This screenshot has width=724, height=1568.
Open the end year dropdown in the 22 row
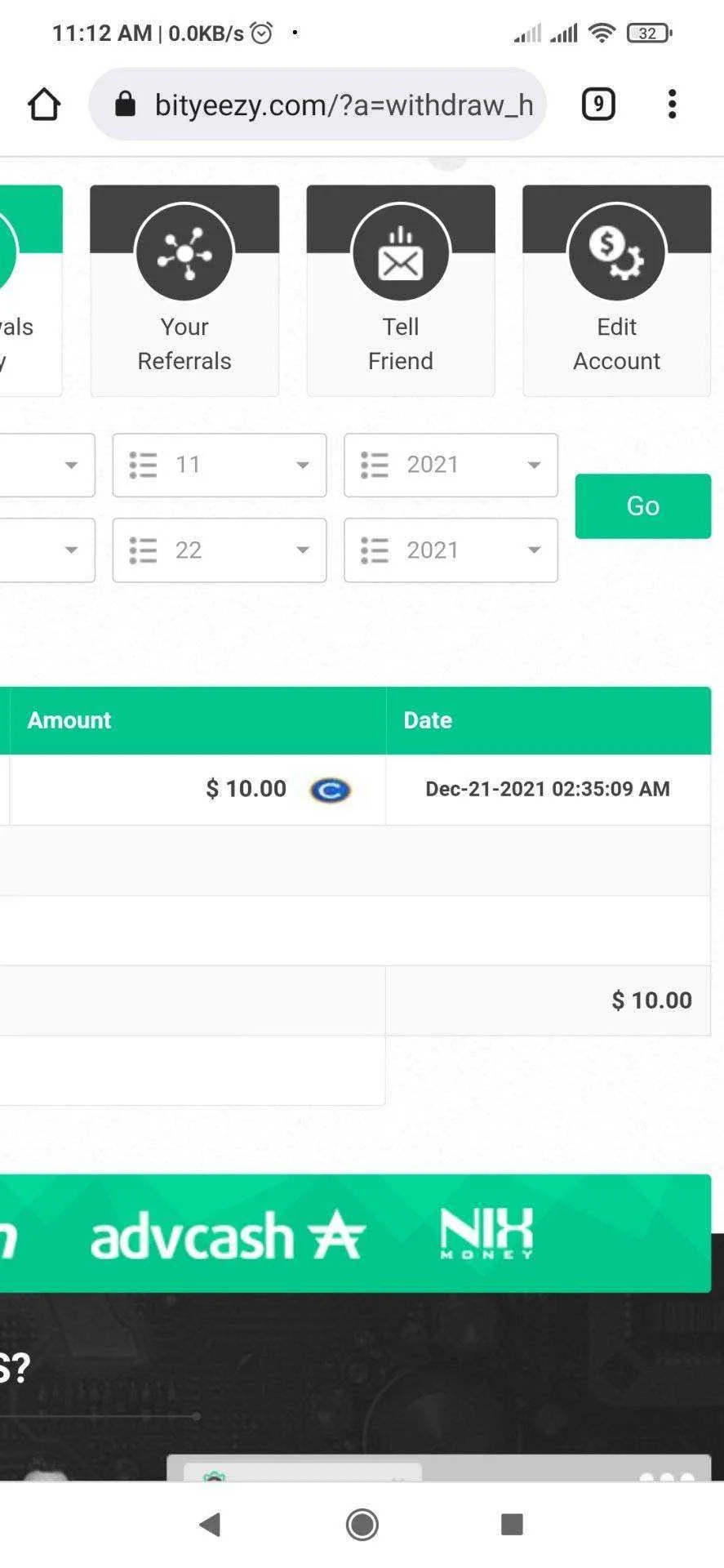[451, 550]
